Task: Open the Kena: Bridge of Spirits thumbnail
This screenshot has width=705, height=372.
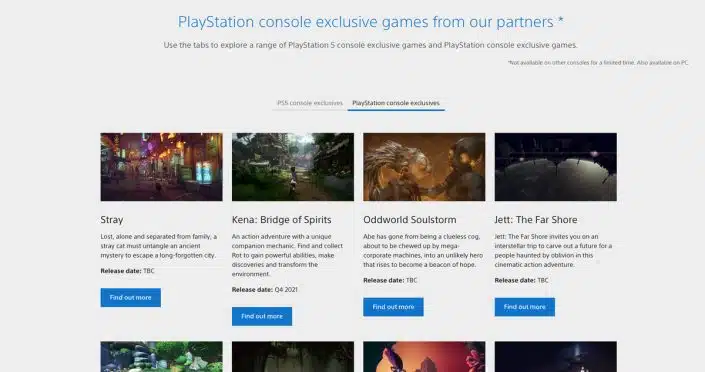Action: pos(293,167)
